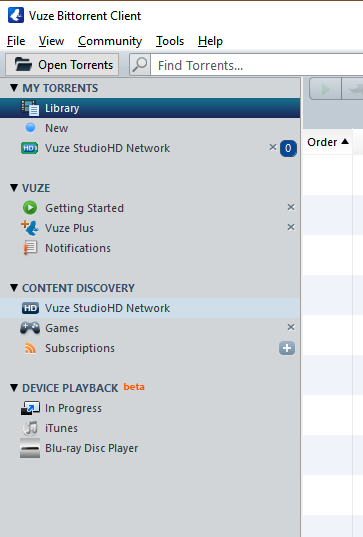
Task: Close the Getting Started sidebar entry
Action: tap(291, 207)
